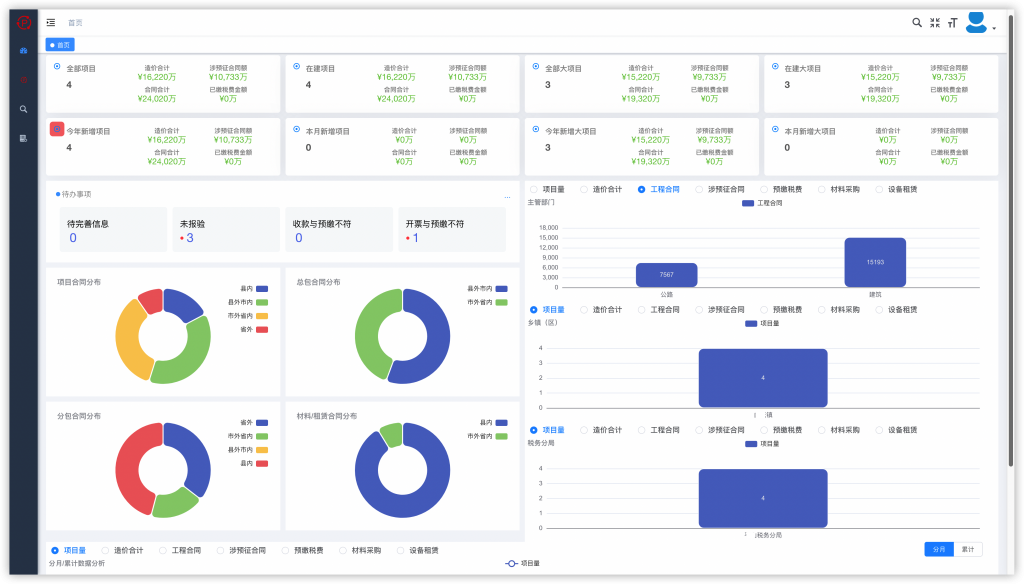
Task: Click the blue user avatar icon
Action: point(976,22)
